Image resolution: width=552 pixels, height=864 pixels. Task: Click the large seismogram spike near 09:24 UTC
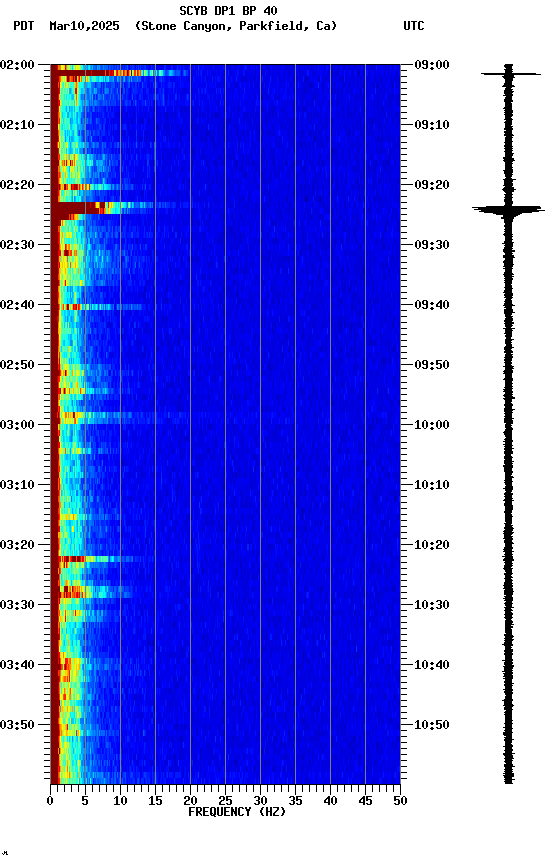point(508,209)
